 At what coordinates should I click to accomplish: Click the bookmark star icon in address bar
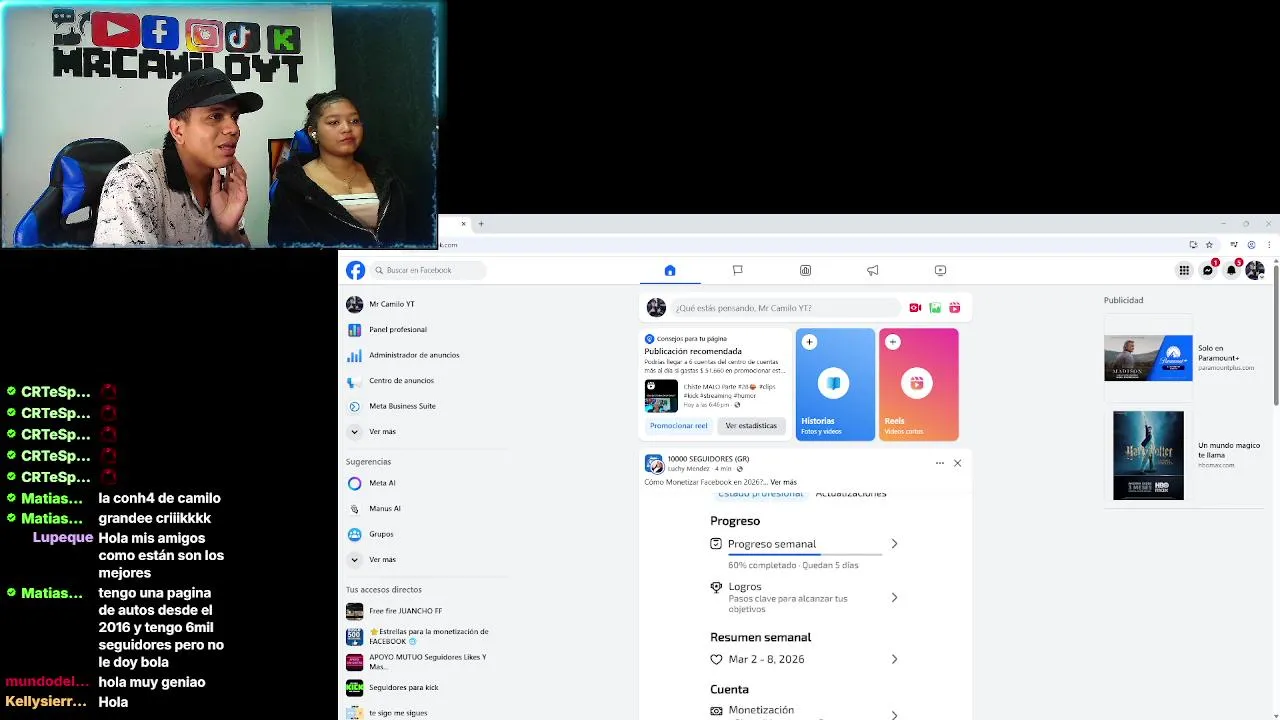[x=1209, y=245]
